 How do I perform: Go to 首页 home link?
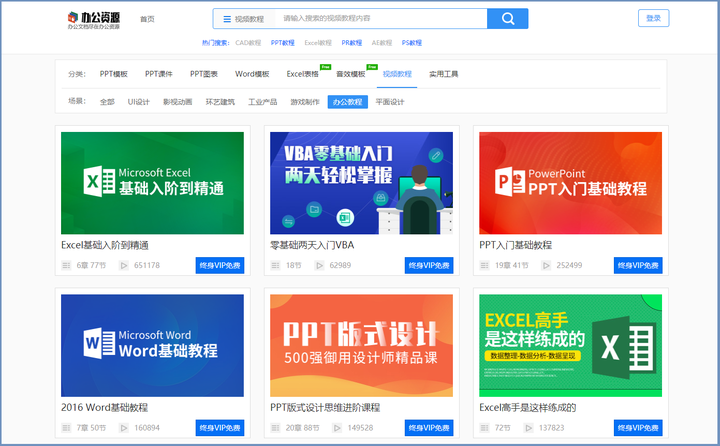[147, 19]
